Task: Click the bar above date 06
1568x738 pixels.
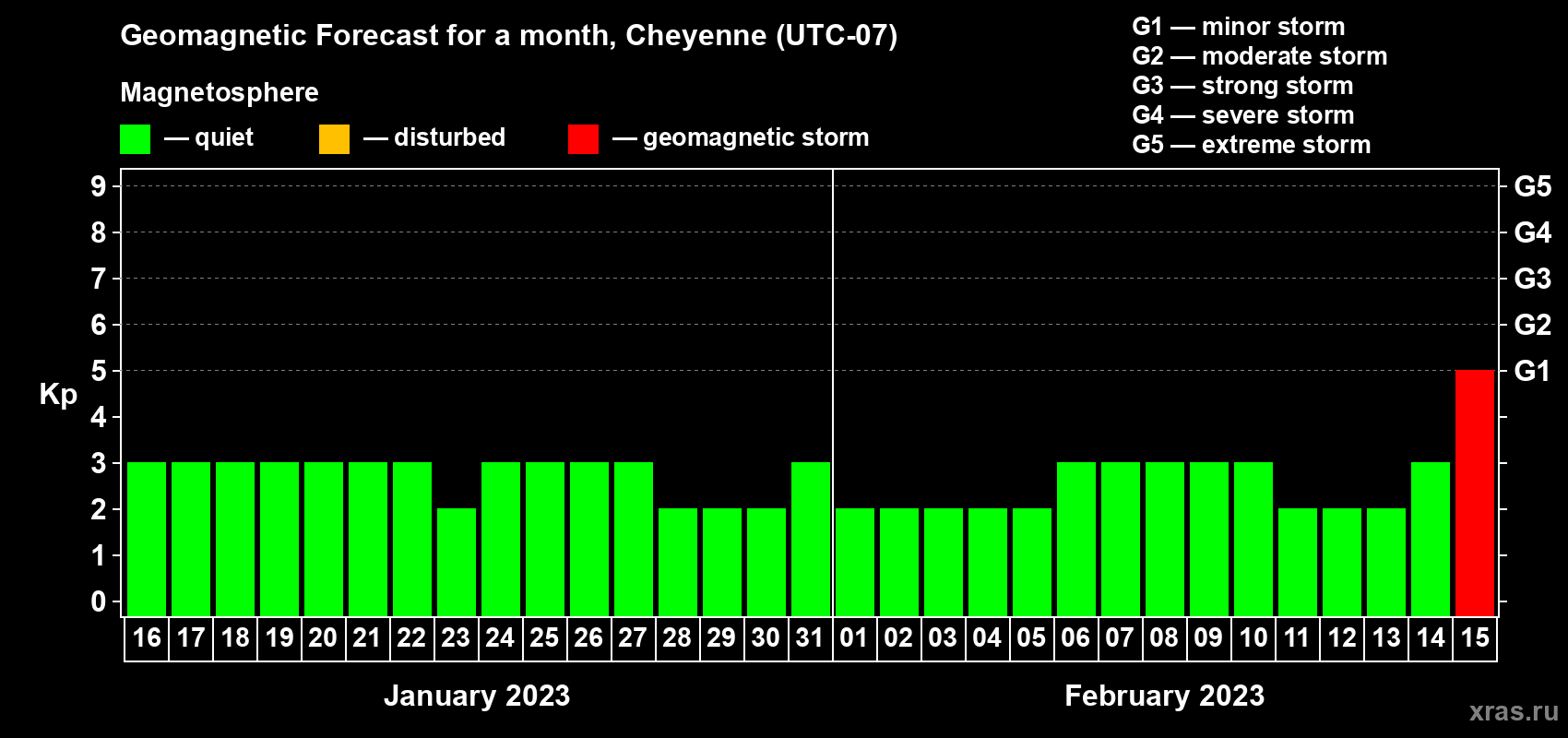Action: click(1076, 539)
